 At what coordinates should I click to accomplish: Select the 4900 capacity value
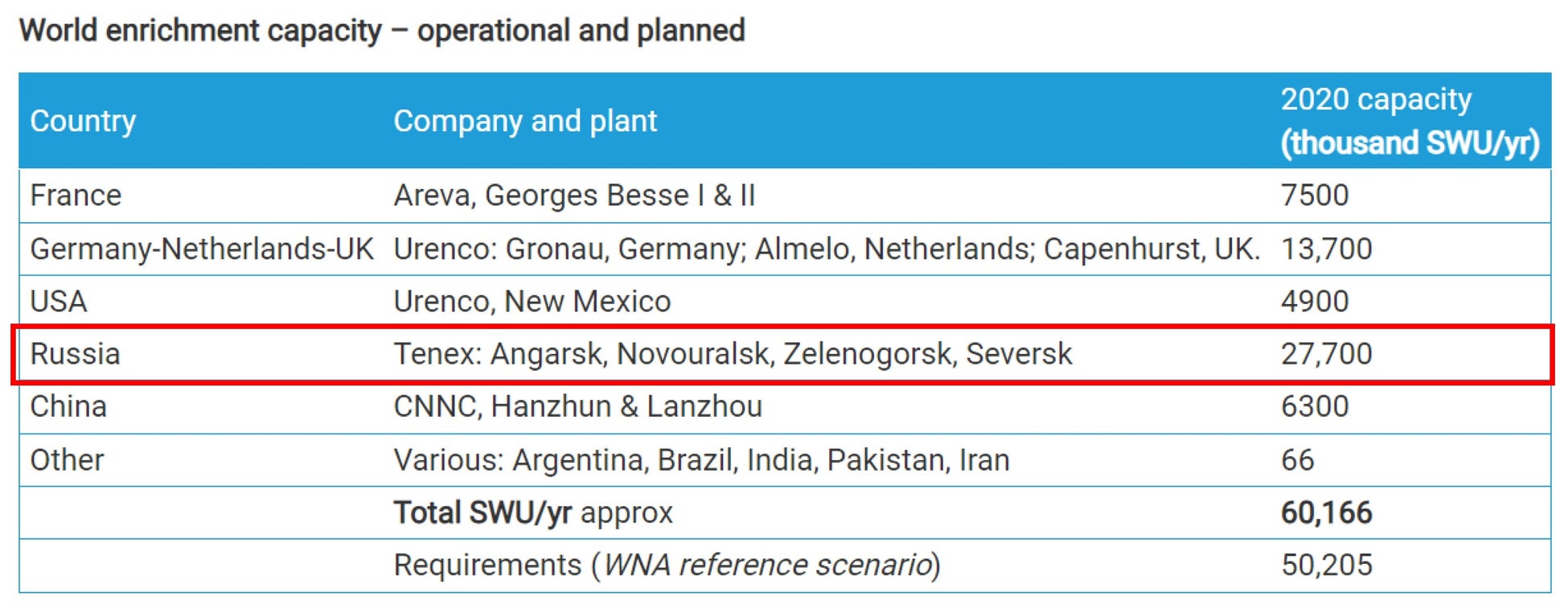coord(1314,302)
